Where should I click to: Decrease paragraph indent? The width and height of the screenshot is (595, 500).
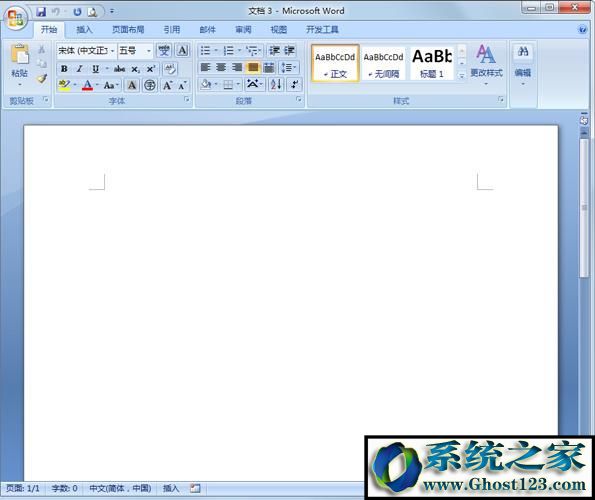[x=274, y=50]
